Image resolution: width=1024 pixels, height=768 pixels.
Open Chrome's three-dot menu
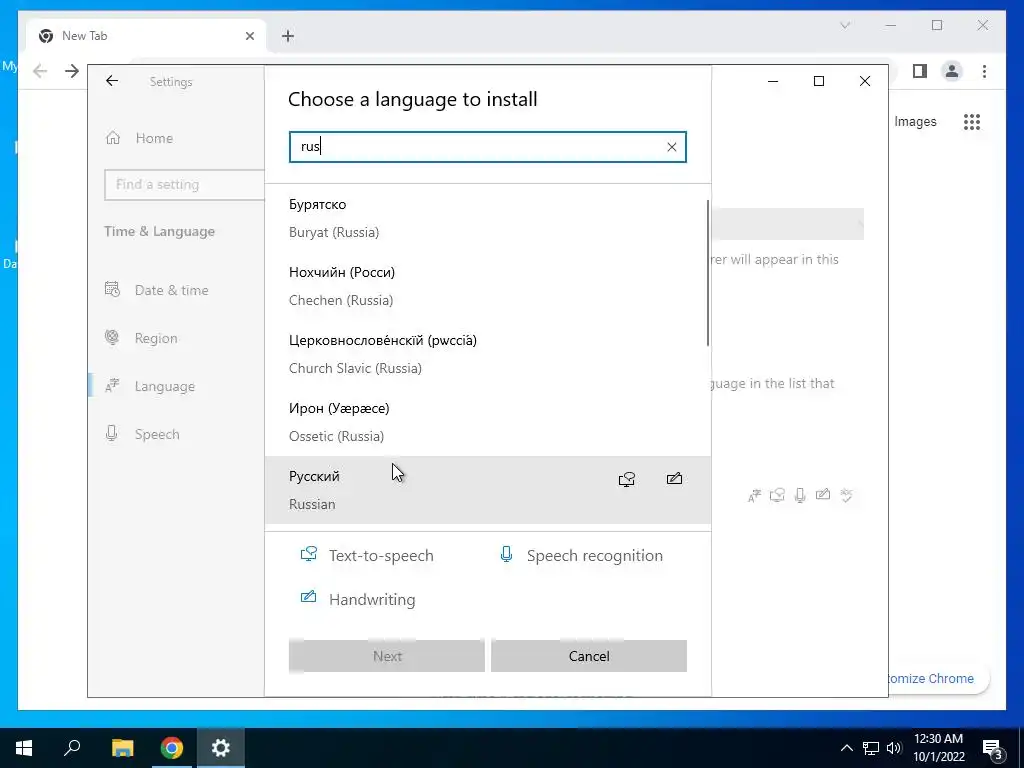[x=984, y=71]
